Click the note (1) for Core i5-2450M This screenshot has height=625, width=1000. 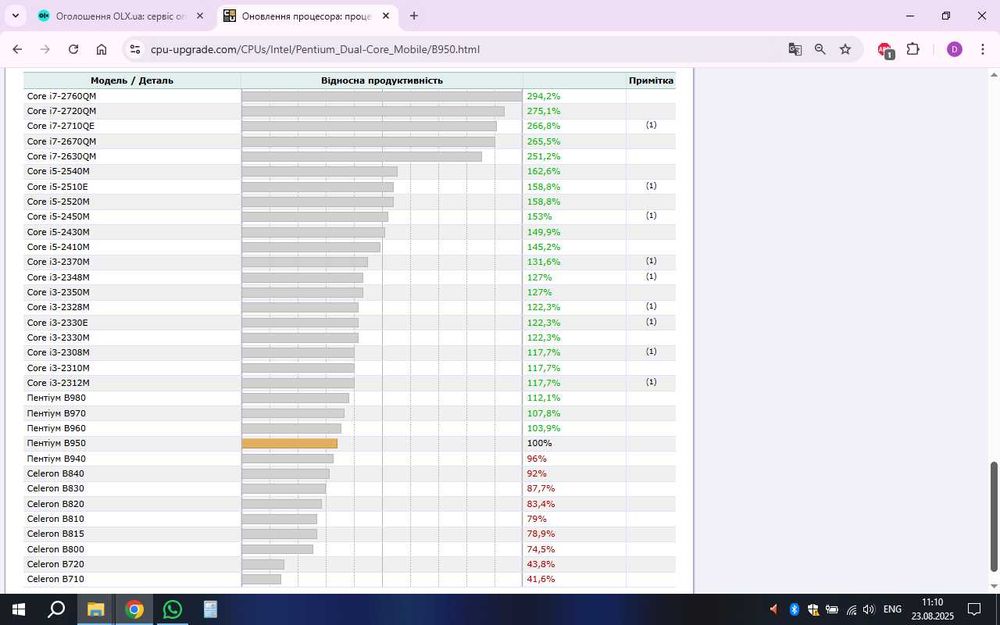651,216
